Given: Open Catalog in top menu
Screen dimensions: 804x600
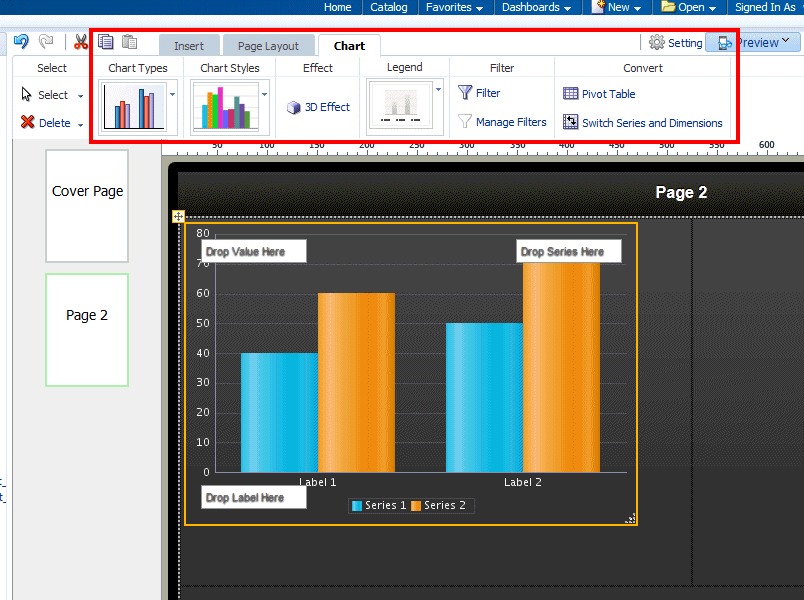Looking at the screenshot, I should 389,7.
